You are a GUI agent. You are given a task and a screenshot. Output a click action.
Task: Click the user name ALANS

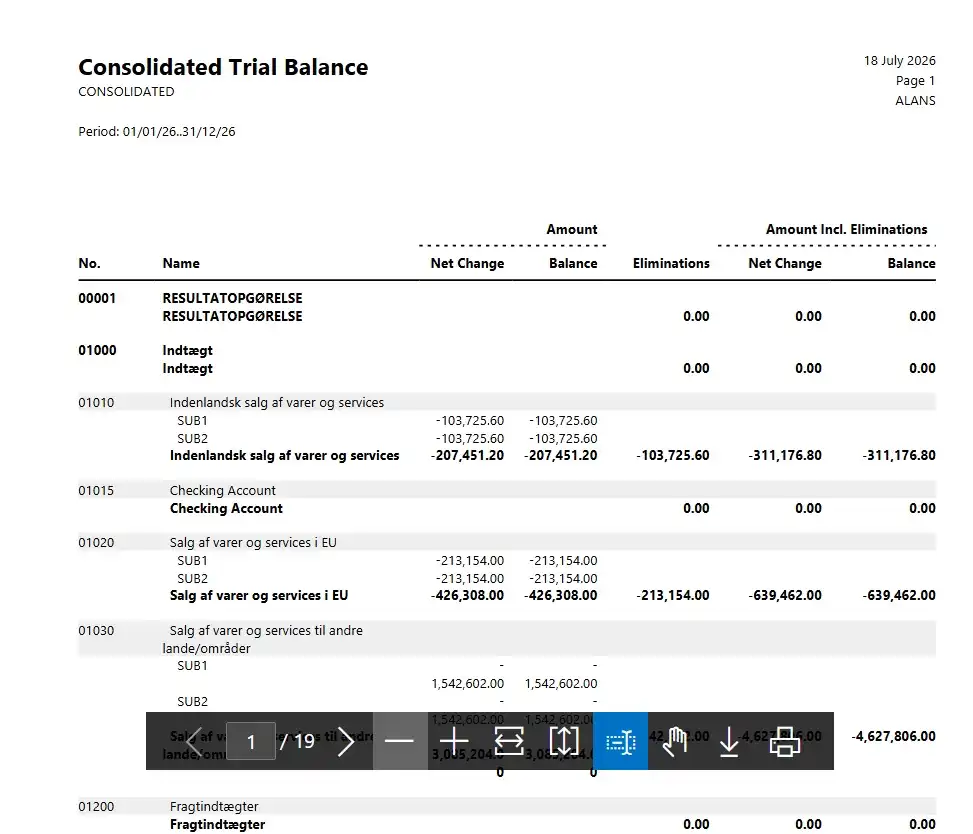[915, 101]
